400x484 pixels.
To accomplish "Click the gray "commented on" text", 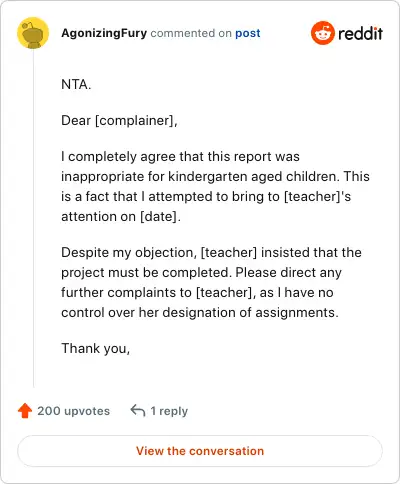I will tap(191, 33).
